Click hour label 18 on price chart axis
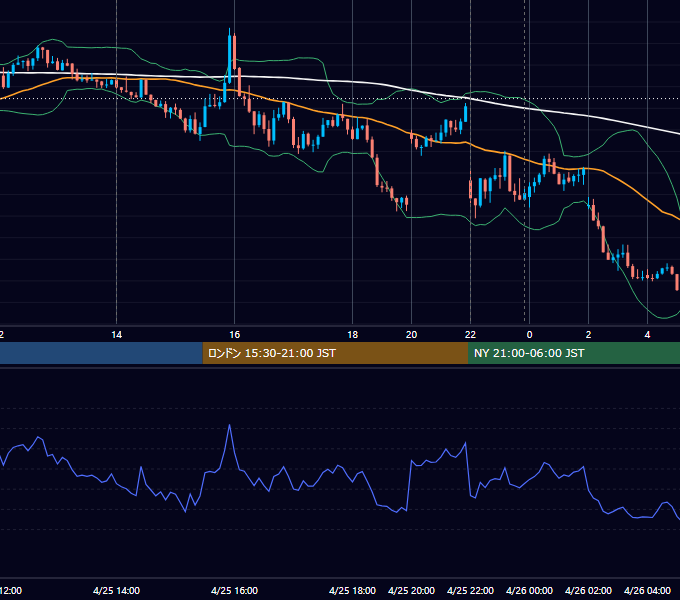The width and height of the screenshot is (680, 600). (353, 335)
